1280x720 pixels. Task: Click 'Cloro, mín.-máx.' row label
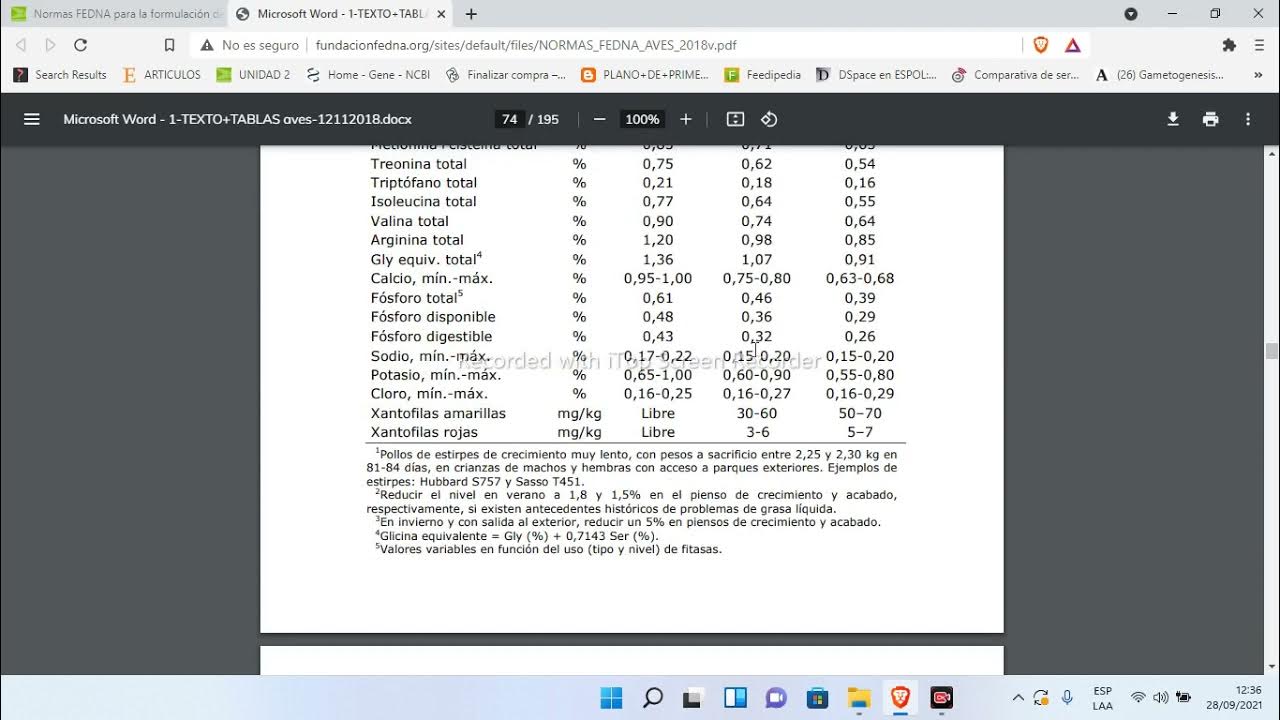(429, 394)
